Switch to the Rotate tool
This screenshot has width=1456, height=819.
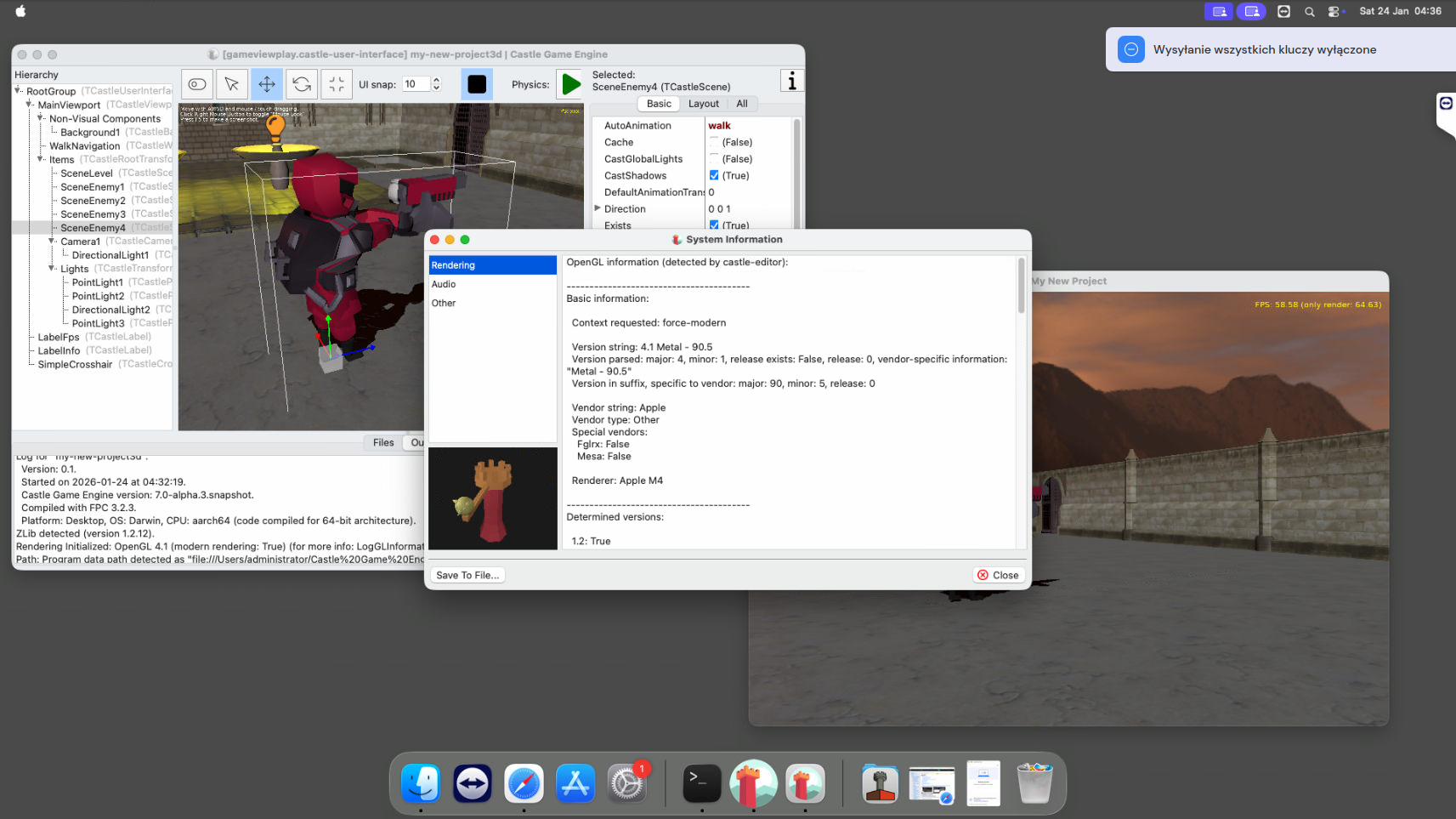point(302,84)
